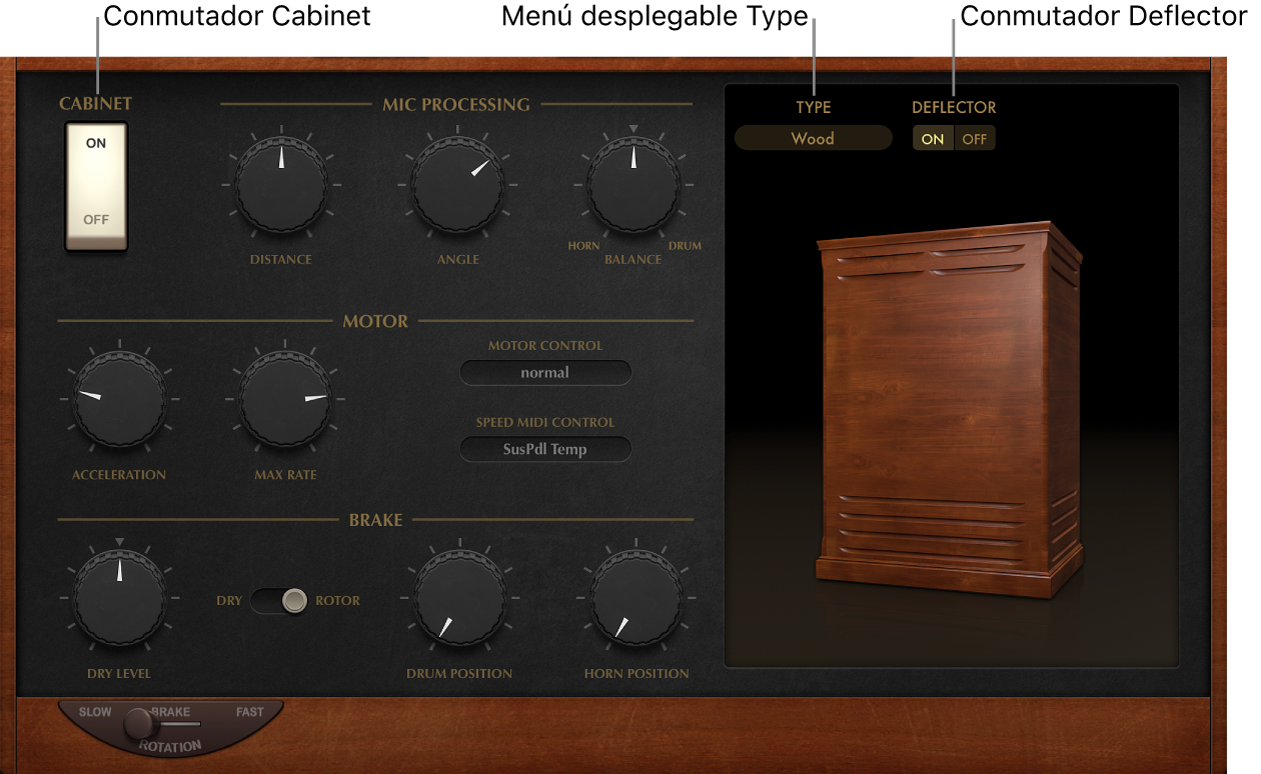
Task: Click the Horn Position knob
Action: click(x=637, y=598)
